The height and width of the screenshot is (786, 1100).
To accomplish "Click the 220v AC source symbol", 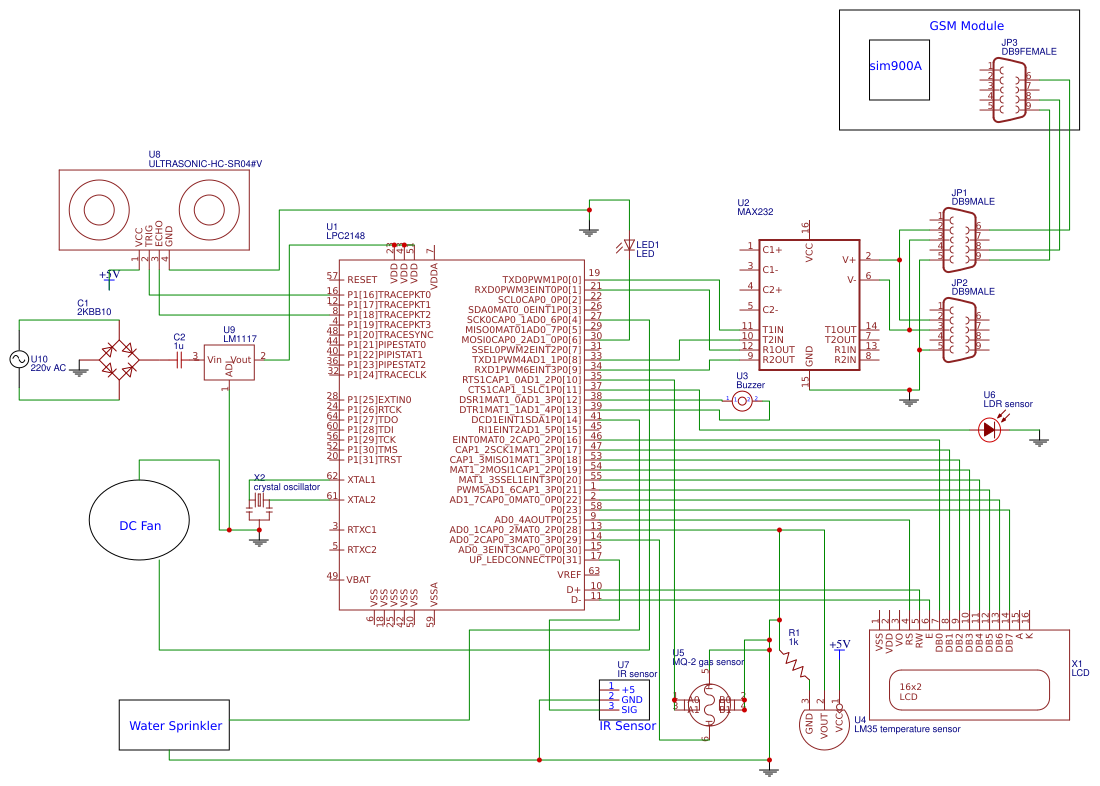I will pos(19,360).
